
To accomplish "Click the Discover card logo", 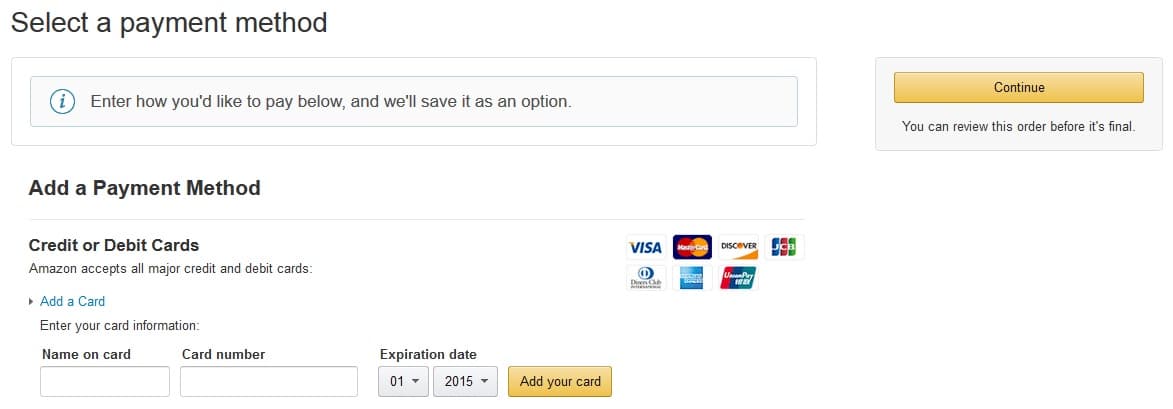I will tap(738, 247).
